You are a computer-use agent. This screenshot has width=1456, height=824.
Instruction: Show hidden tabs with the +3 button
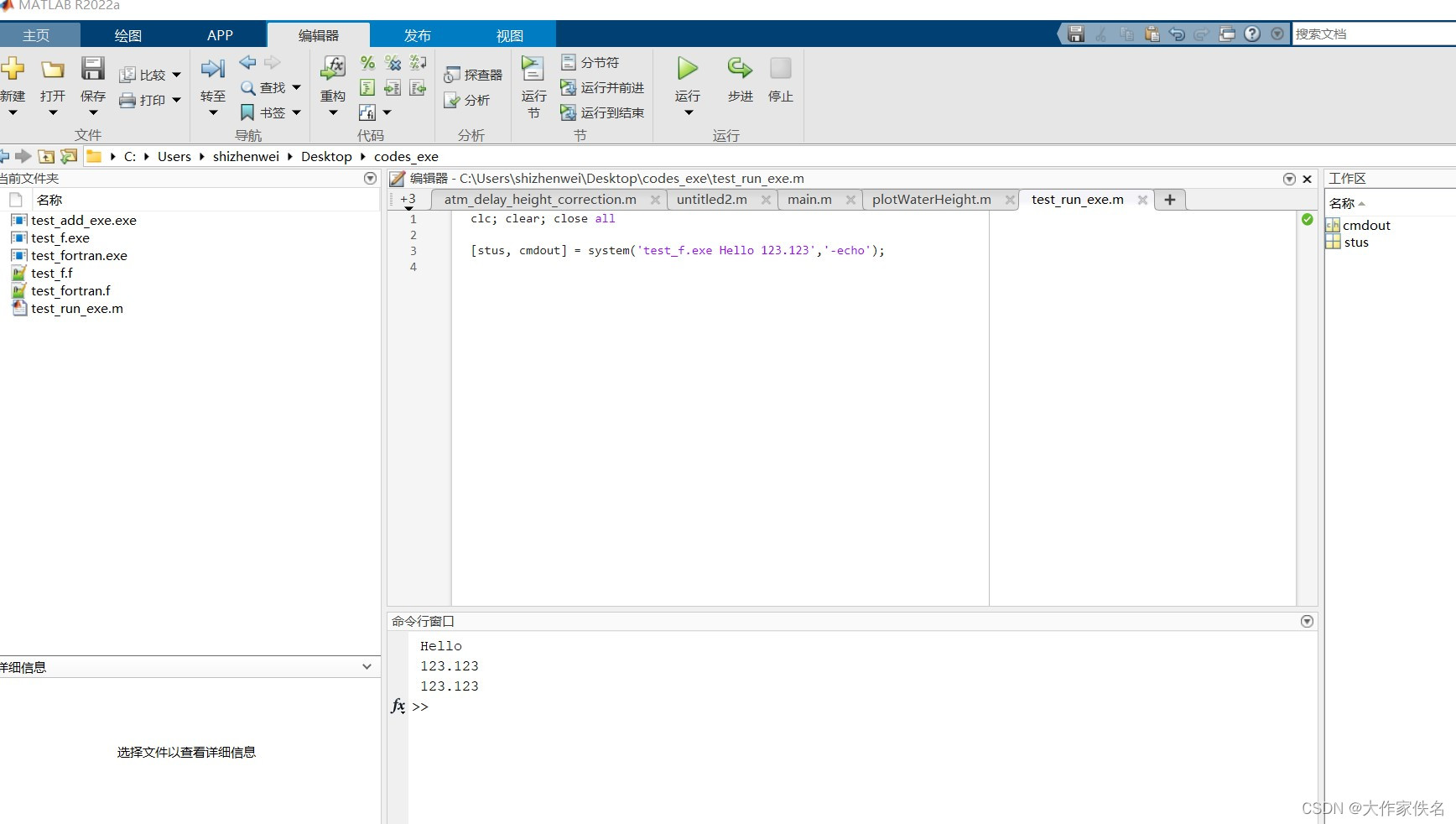(408, 200)
